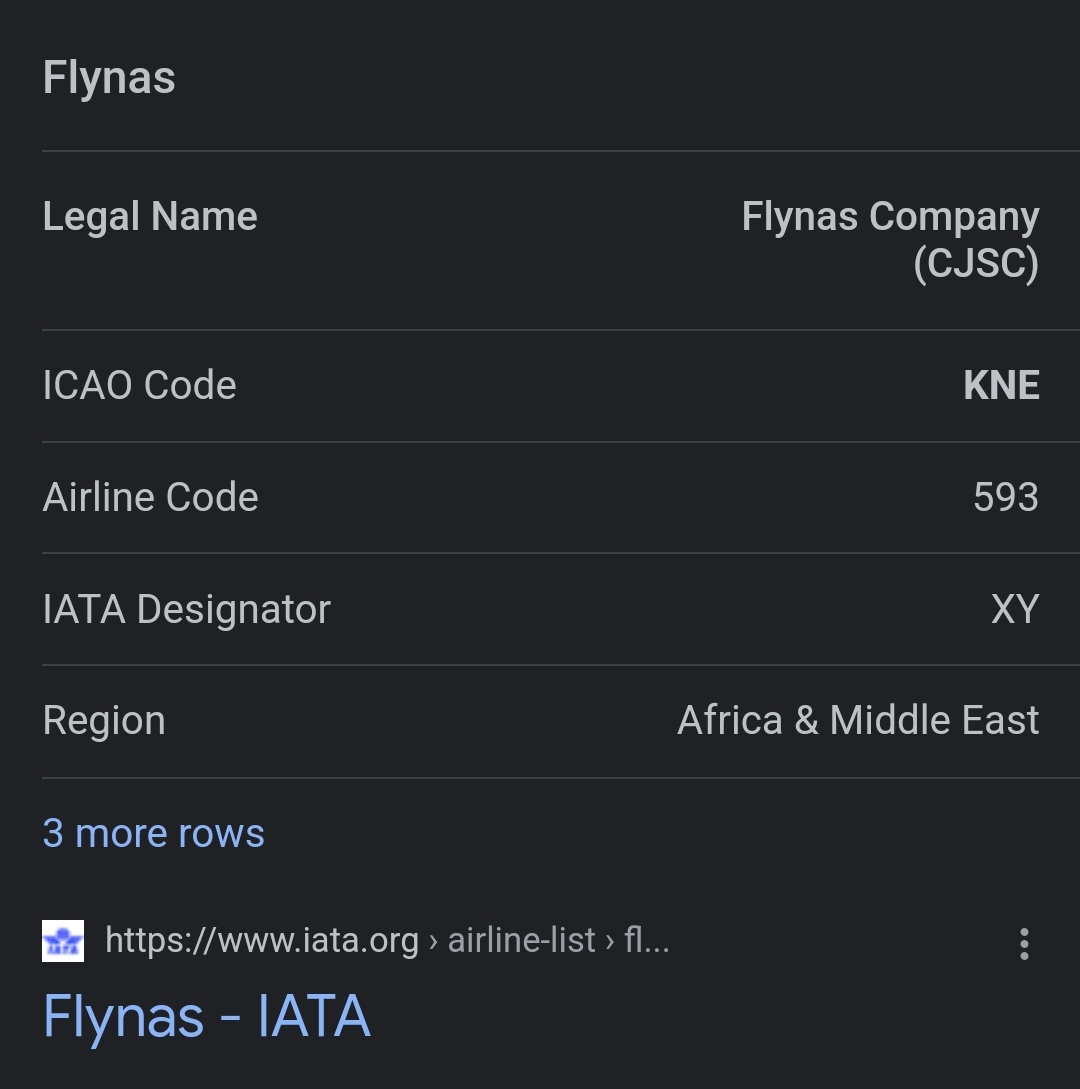Expand the '3 more rows' link
The image size is (1080, 1089).
154,833
